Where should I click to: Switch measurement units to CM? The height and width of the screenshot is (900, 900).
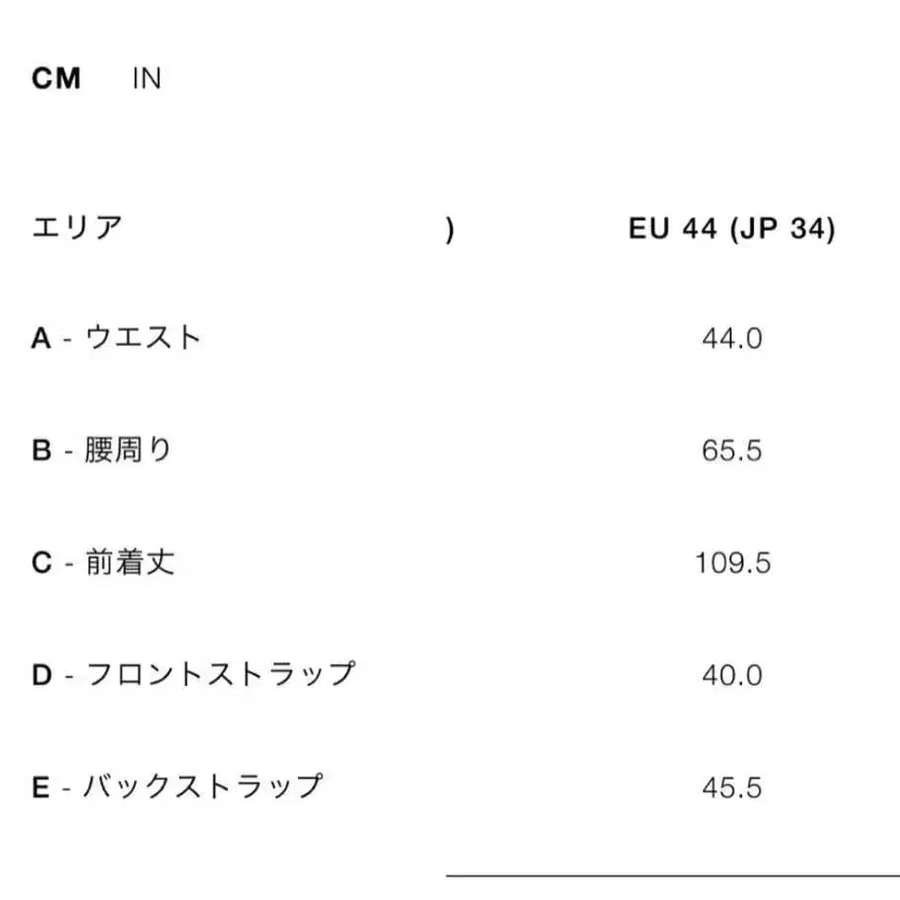coord(56,78)
